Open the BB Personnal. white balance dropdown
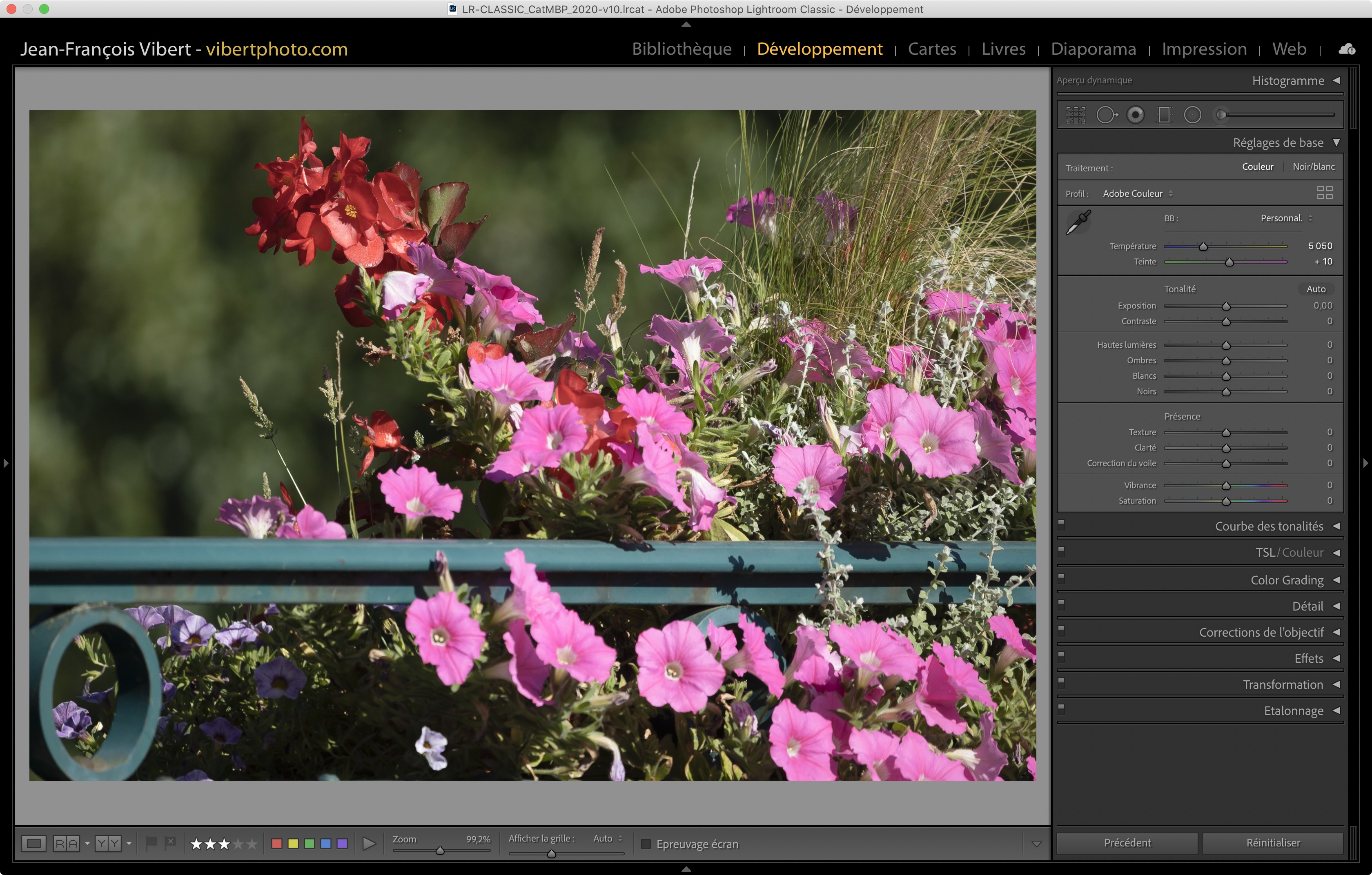The width and height of the screenshot is (1372, 875). click(x=1286, y=218)
